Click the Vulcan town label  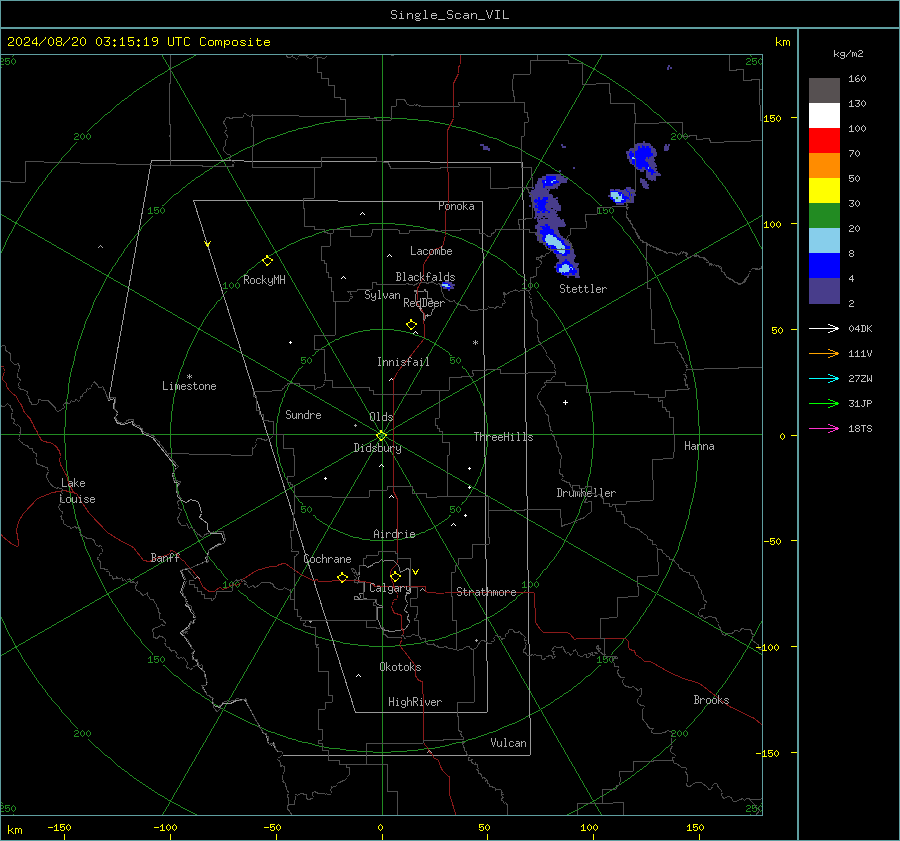point(508,743)
